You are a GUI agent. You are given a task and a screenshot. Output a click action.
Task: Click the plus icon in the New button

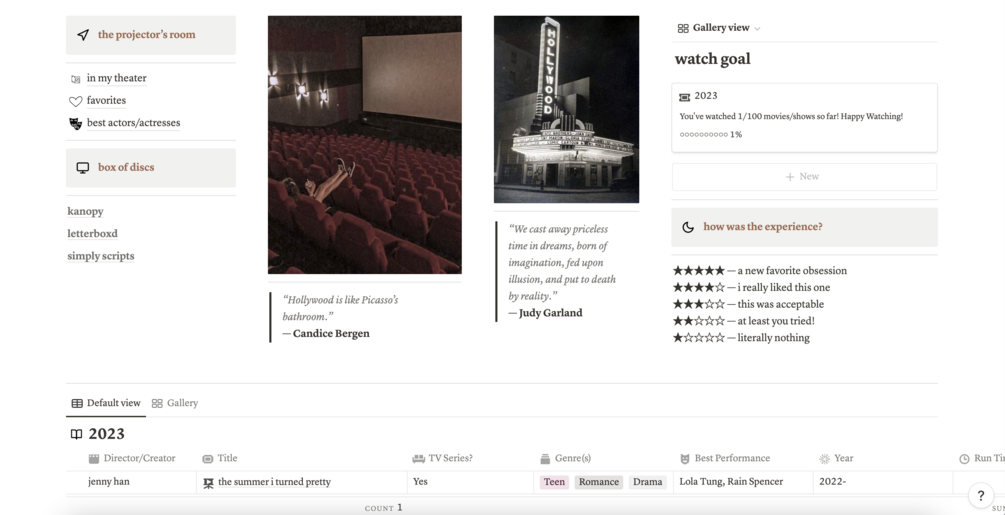790,177
